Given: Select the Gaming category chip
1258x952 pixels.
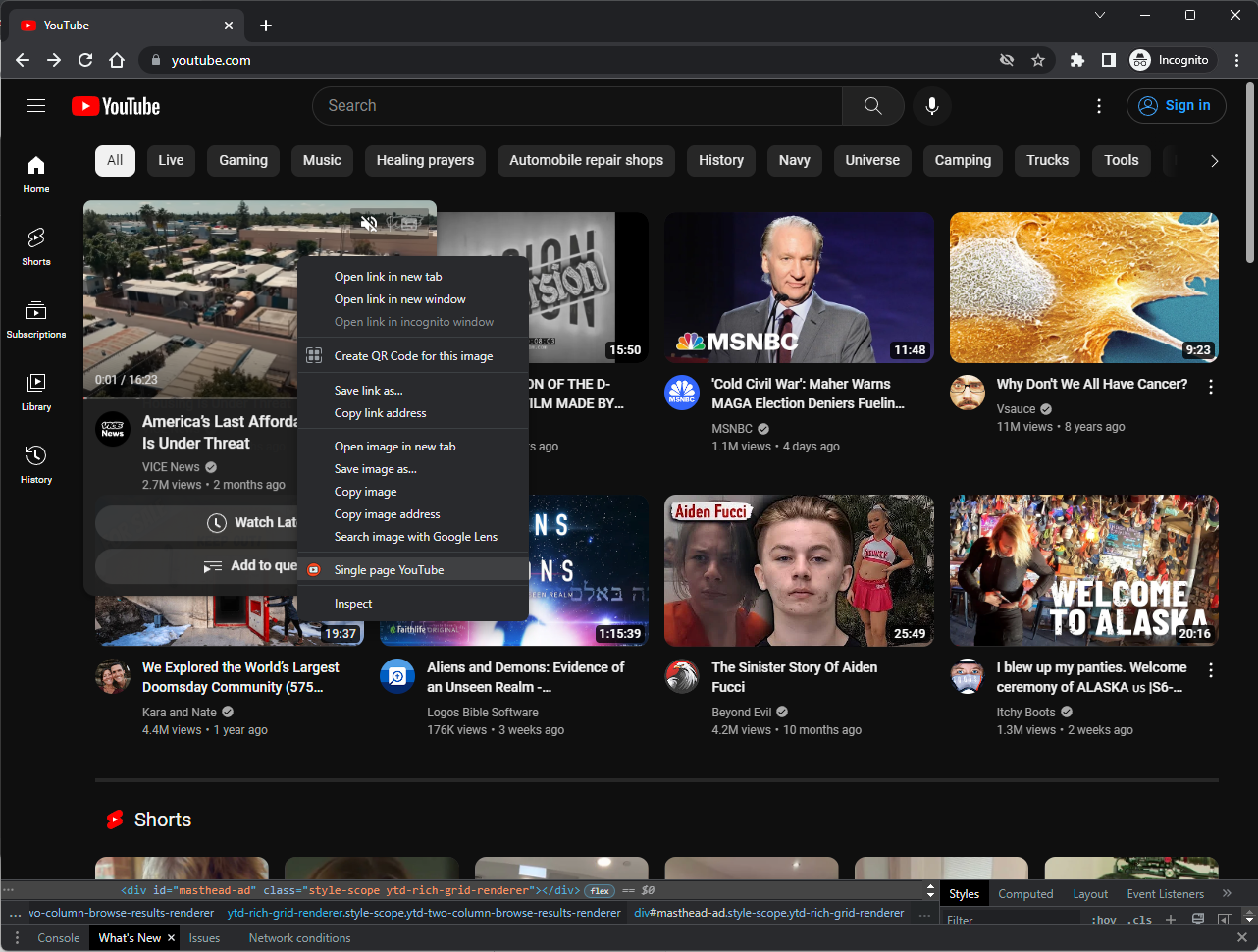Looking at the screenshot, I should pyautogui.click(x=243, y=160).
